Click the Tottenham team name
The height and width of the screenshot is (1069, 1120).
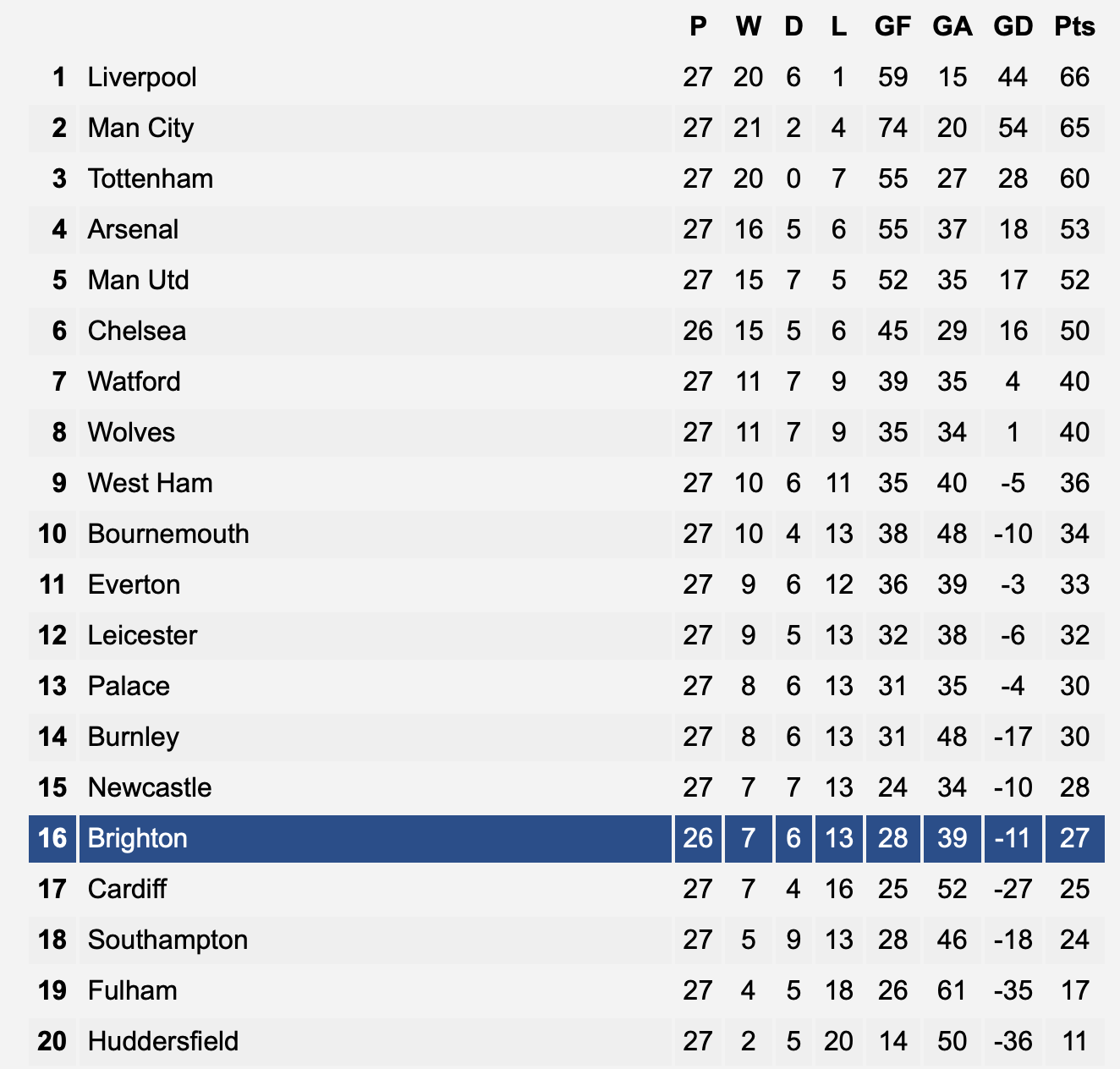pos(151,178)
